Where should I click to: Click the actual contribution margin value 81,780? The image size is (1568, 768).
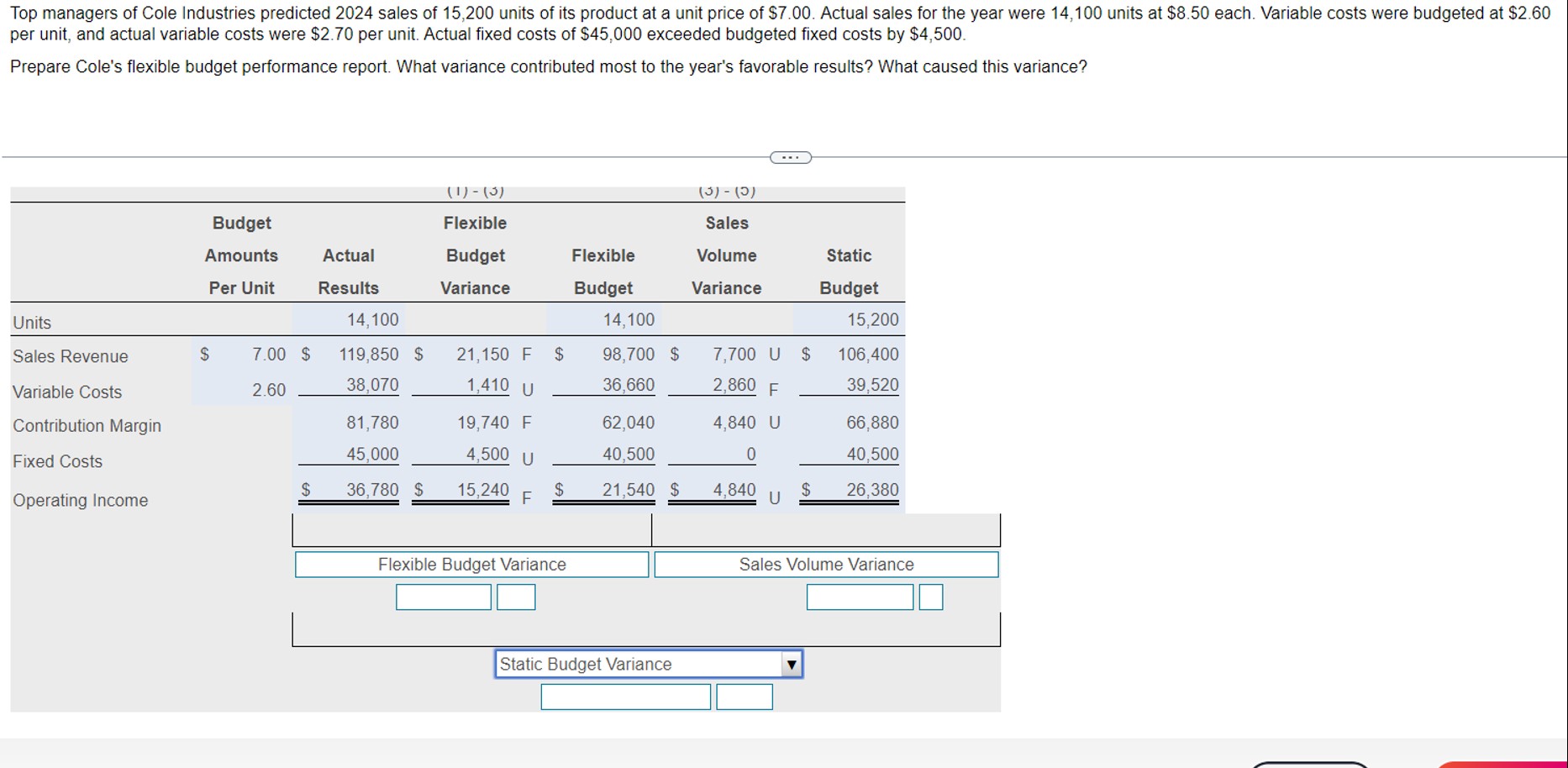(373, 423)
